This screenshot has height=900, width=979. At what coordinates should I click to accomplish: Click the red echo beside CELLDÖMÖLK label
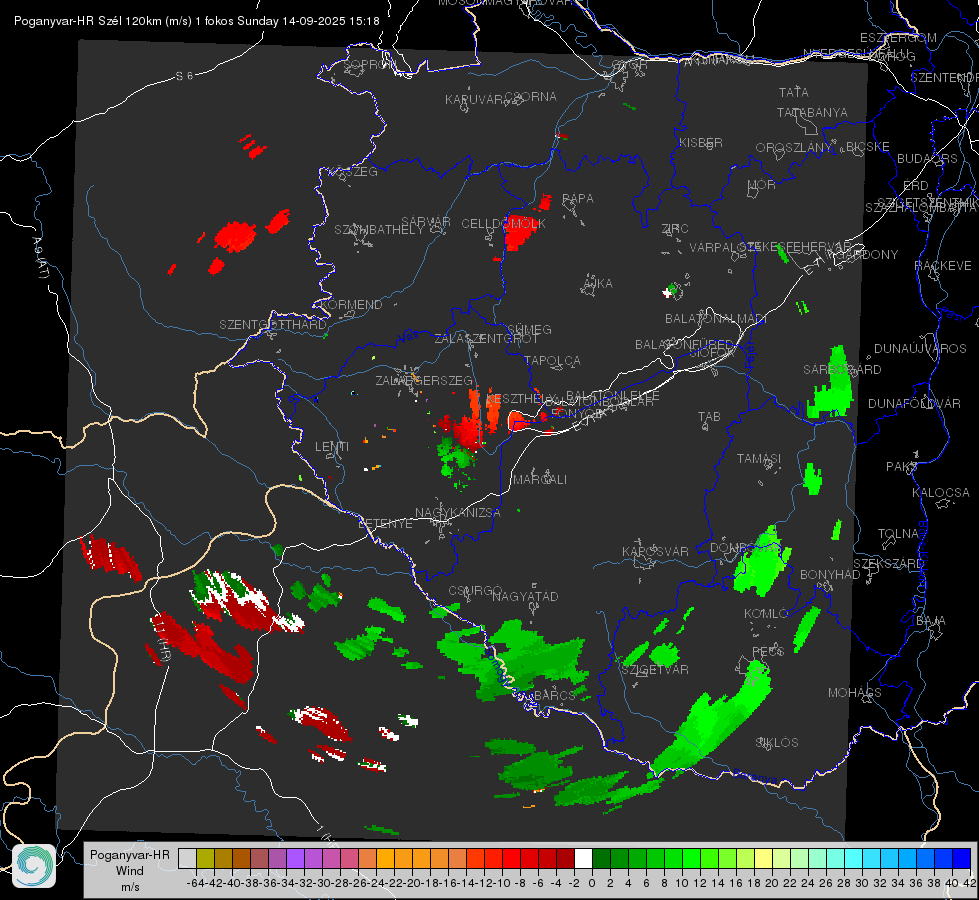[519, 233]
